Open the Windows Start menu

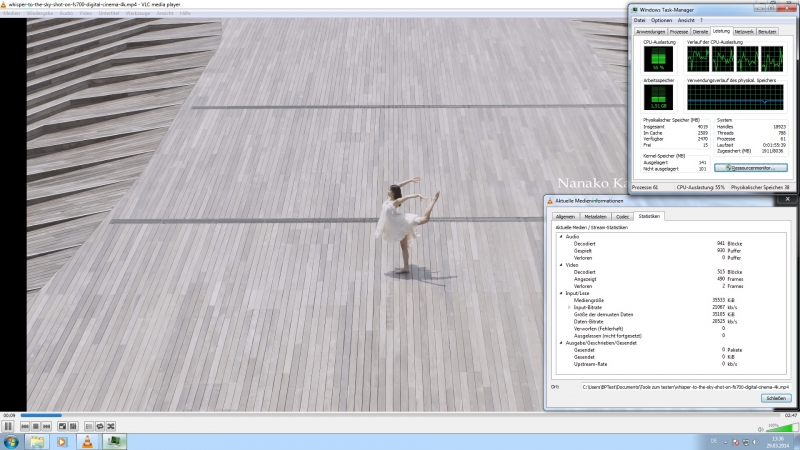(x=11, y=442)
